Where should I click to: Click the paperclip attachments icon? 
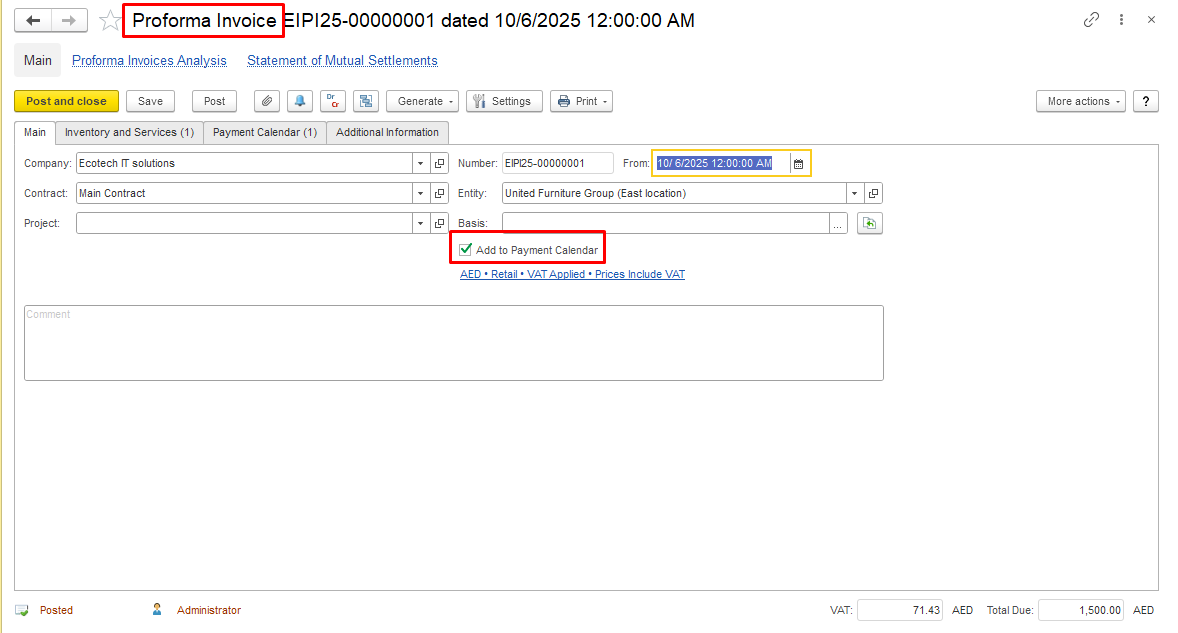266,101
